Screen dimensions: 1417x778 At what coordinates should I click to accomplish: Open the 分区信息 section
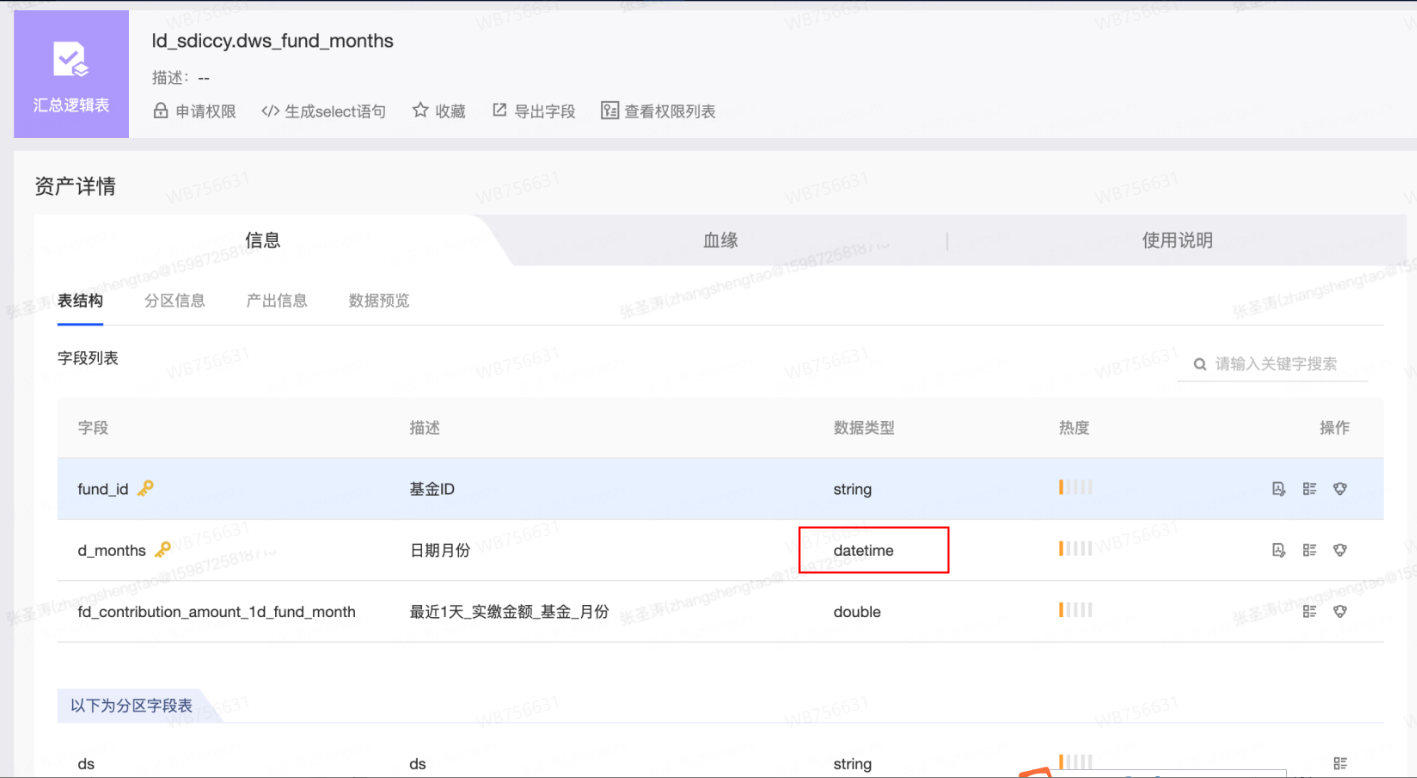[174, 301]
